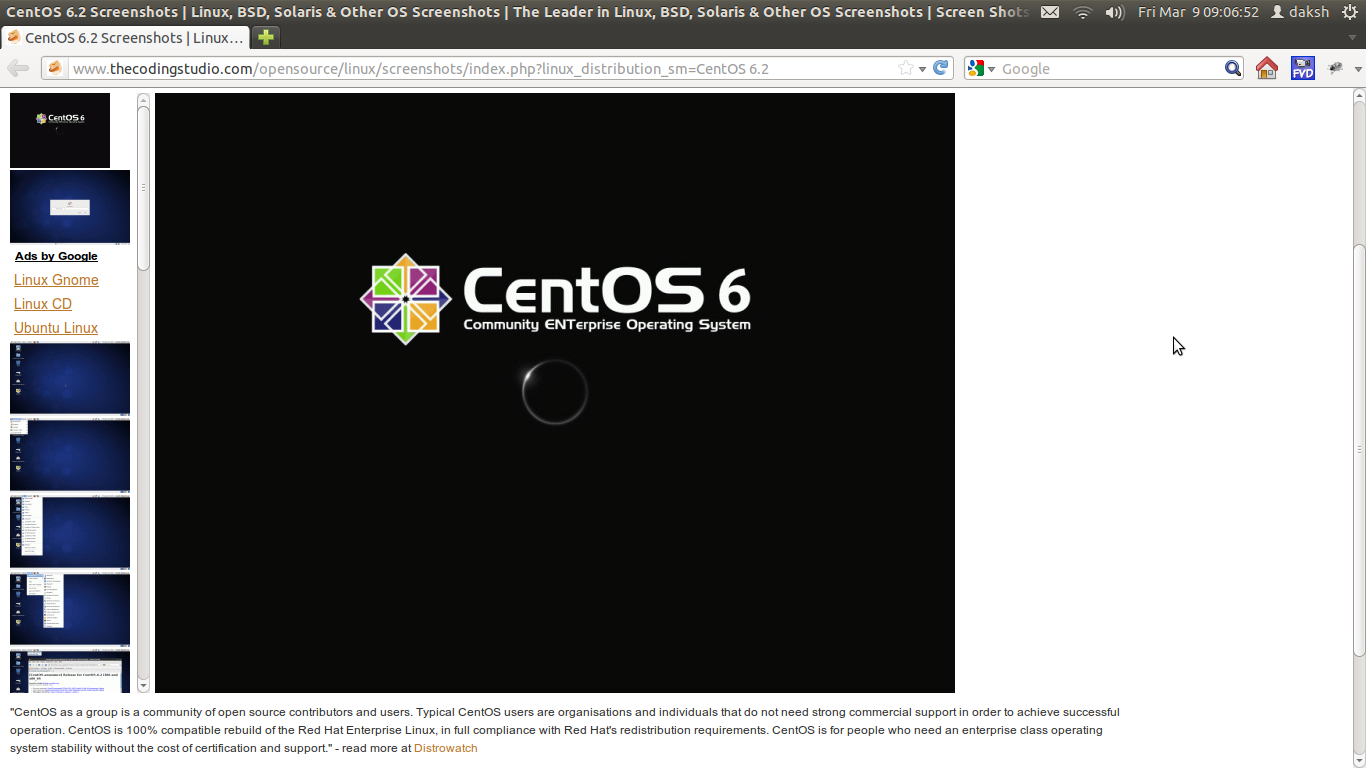Image resolution: width=1366 pixels, height=768 pixels.
Task: Bookmark this page with the star icon
Action: (x=906, y=68)
